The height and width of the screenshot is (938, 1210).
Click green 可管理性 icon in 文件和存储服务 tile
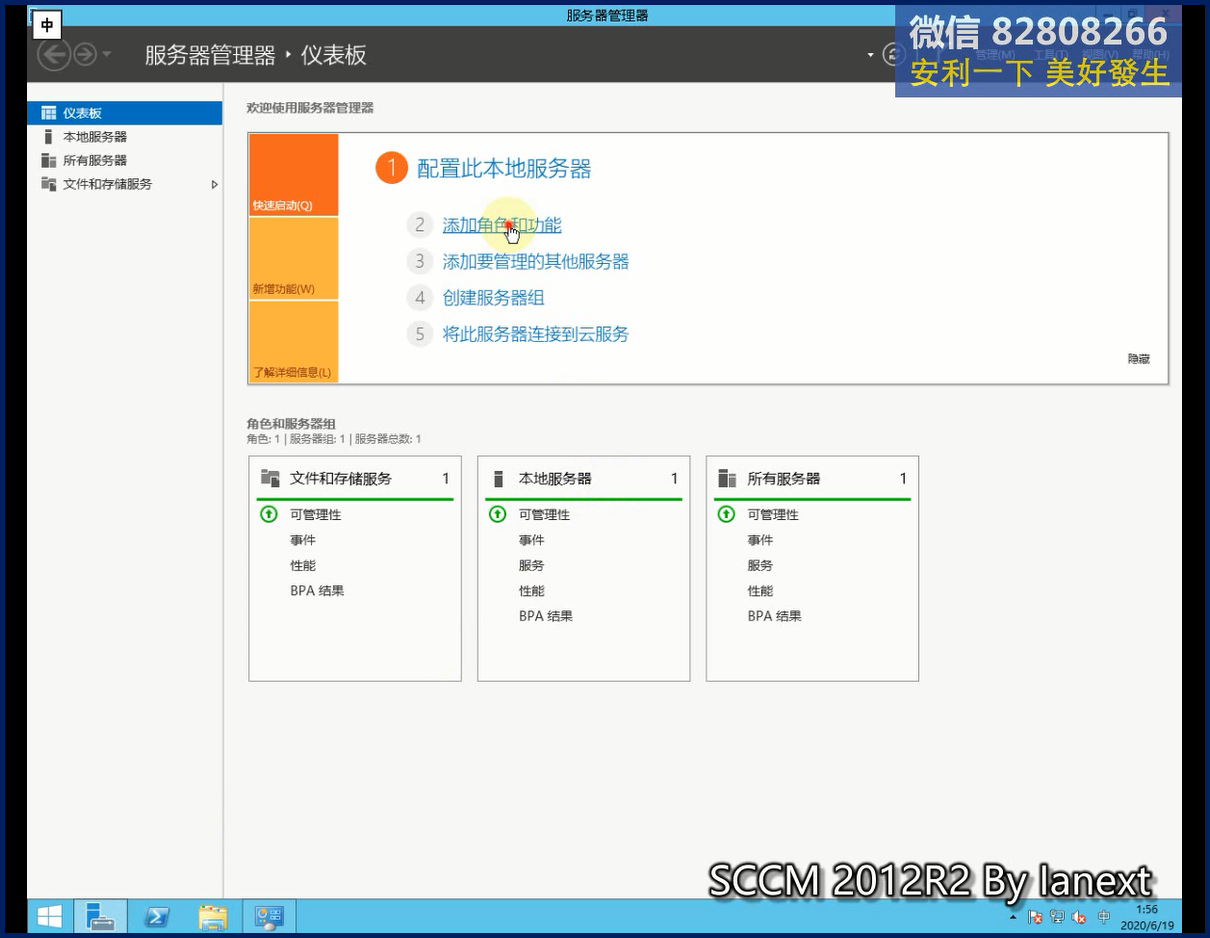click(x=269, y=514)
